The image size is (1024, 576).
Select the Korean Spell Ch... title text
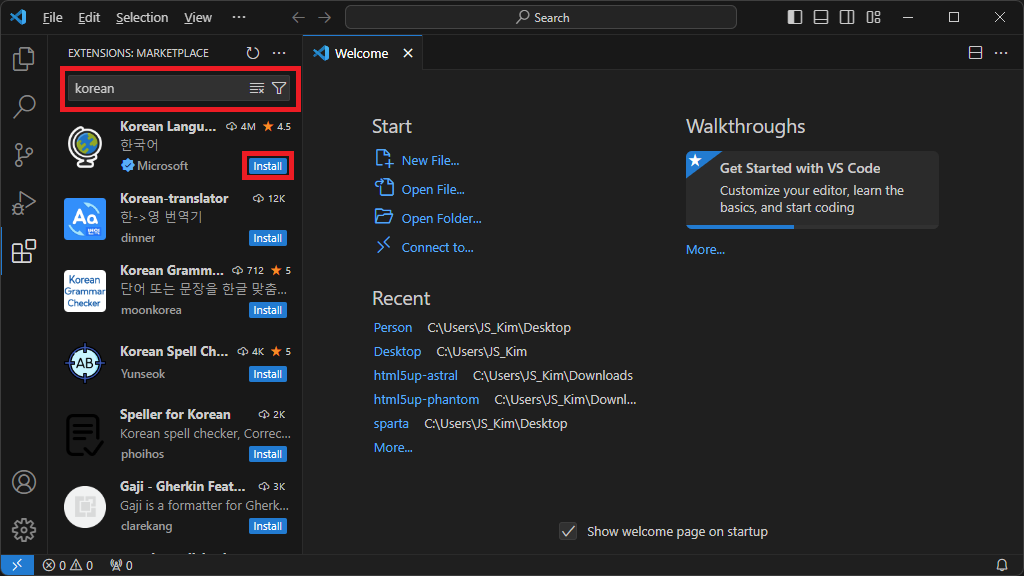click(x=174, y=351)
